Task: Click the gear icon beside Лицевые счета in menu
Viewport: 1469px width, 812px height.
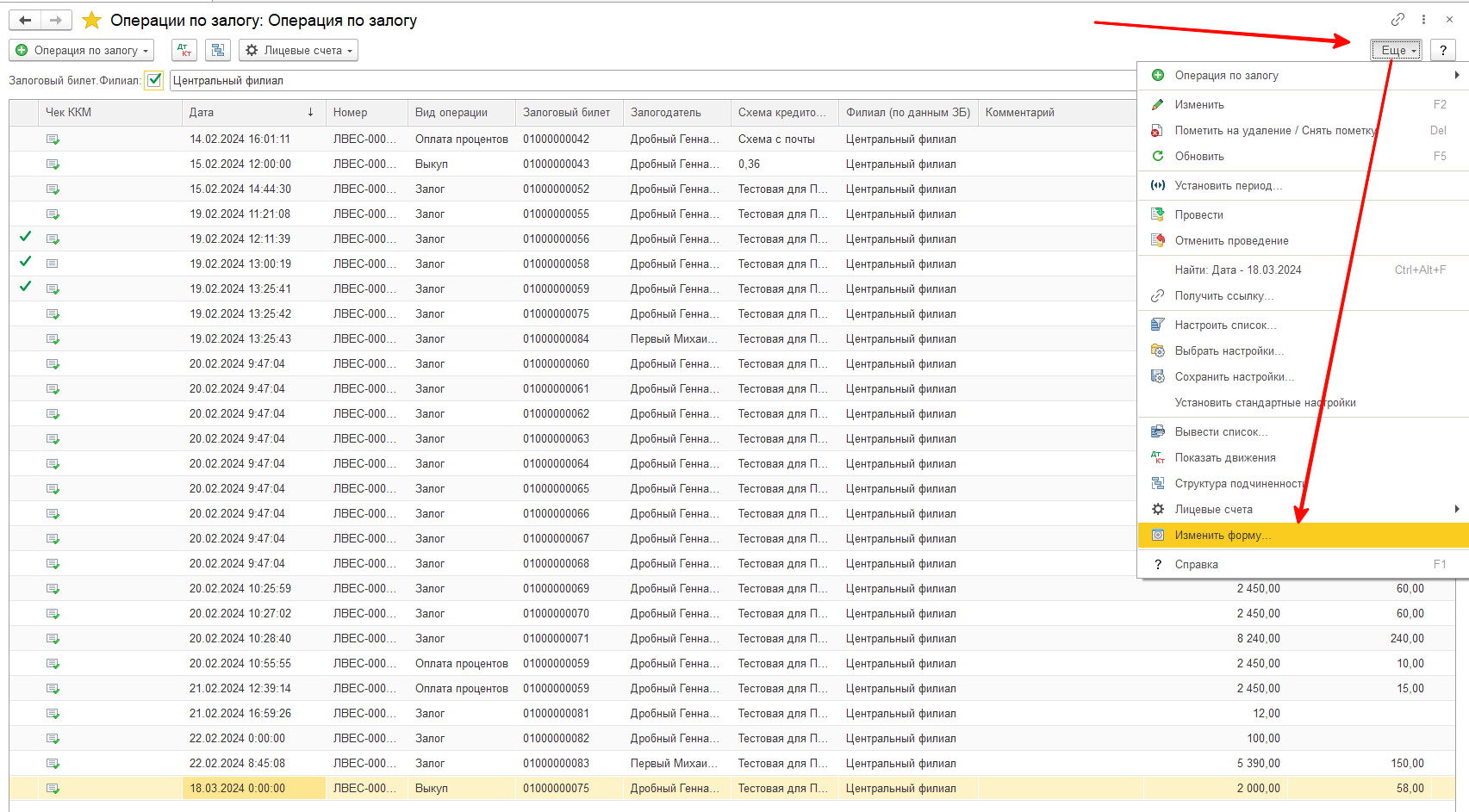Action: click(x=1158, y=510)
